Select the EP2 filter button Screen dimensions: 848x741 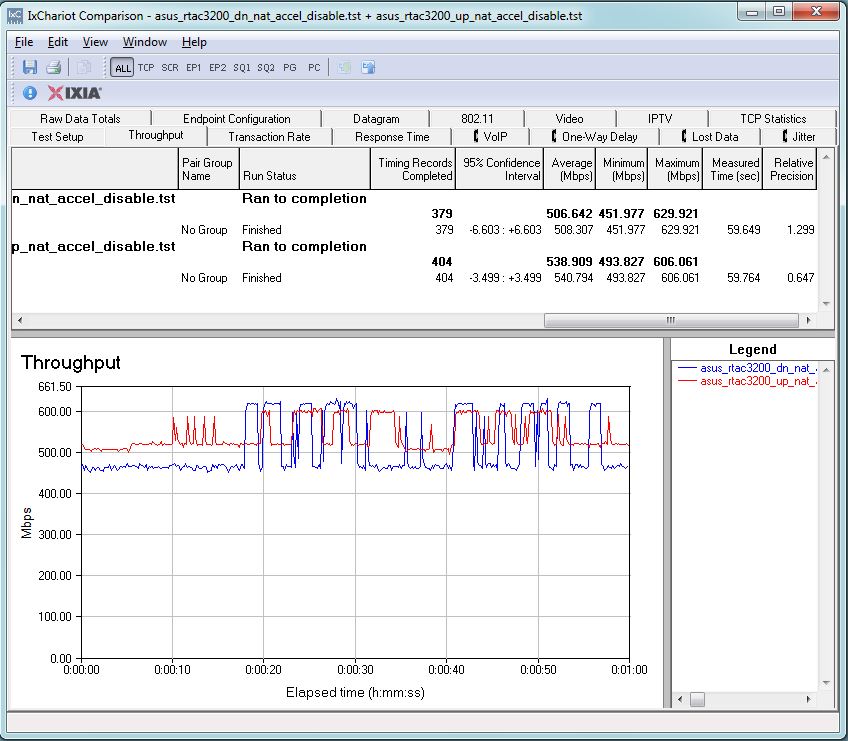[217, 68]
